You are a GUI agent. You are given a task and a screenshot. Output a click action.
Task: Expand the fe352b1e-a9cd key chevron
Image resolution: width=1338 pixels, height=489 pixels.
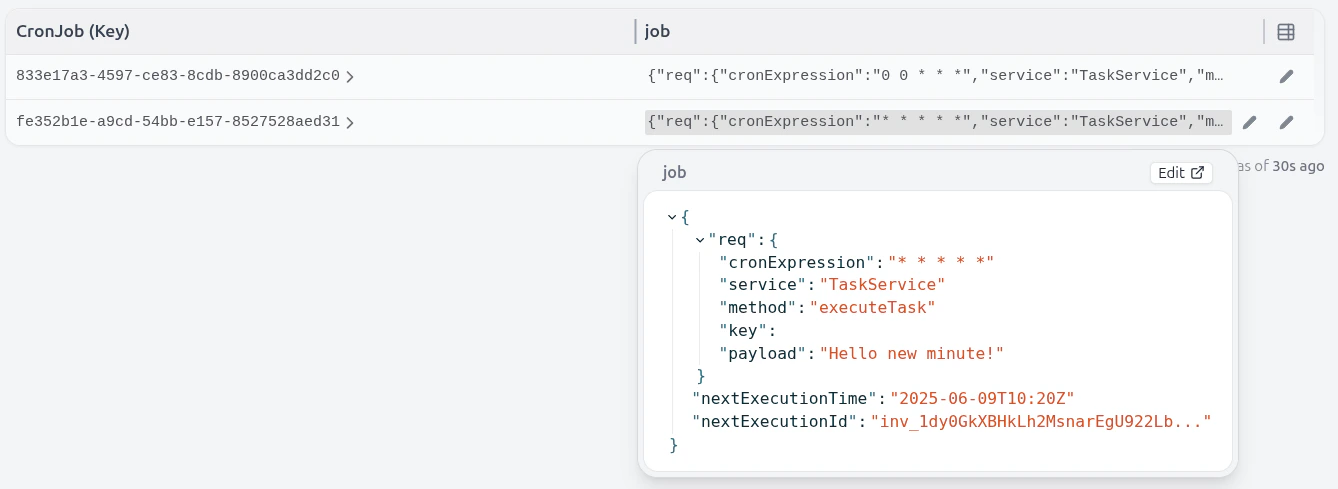click(350, 122)
